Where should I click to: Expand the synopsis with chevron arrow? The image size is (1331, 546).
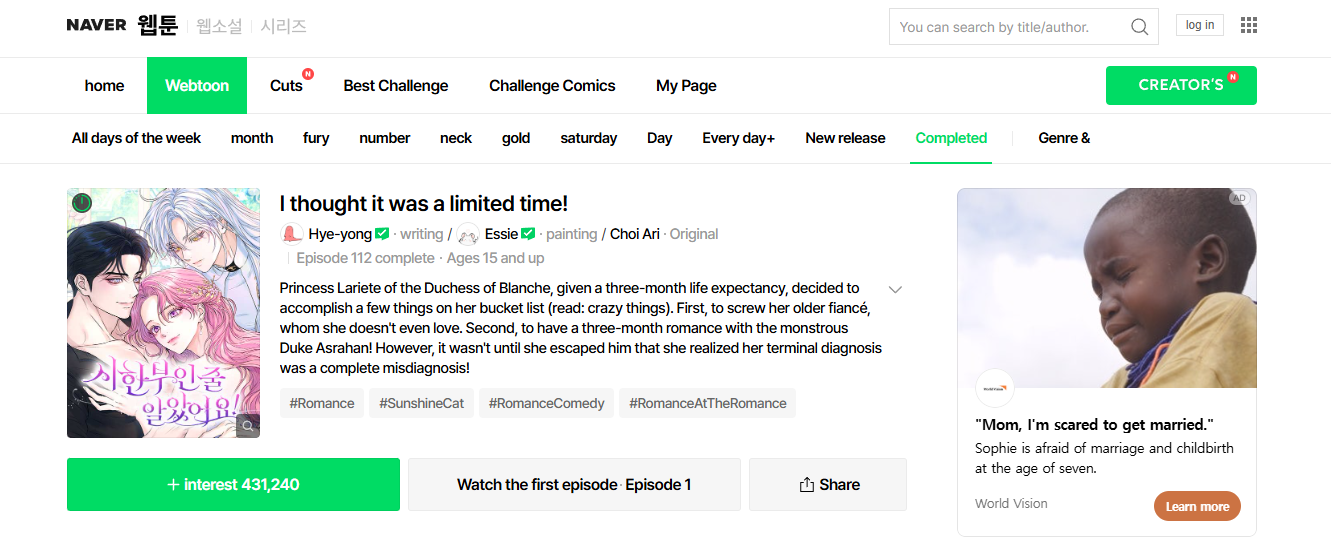click(895, 290)
